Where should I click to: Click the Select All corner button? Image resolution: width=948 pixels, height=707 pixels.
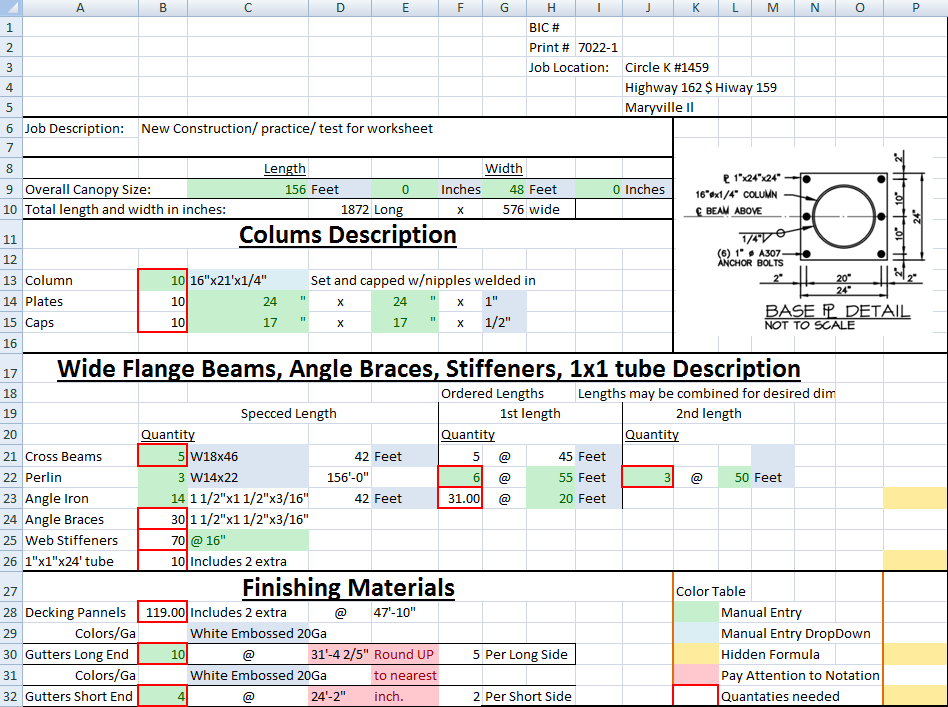tap(10, 8)
